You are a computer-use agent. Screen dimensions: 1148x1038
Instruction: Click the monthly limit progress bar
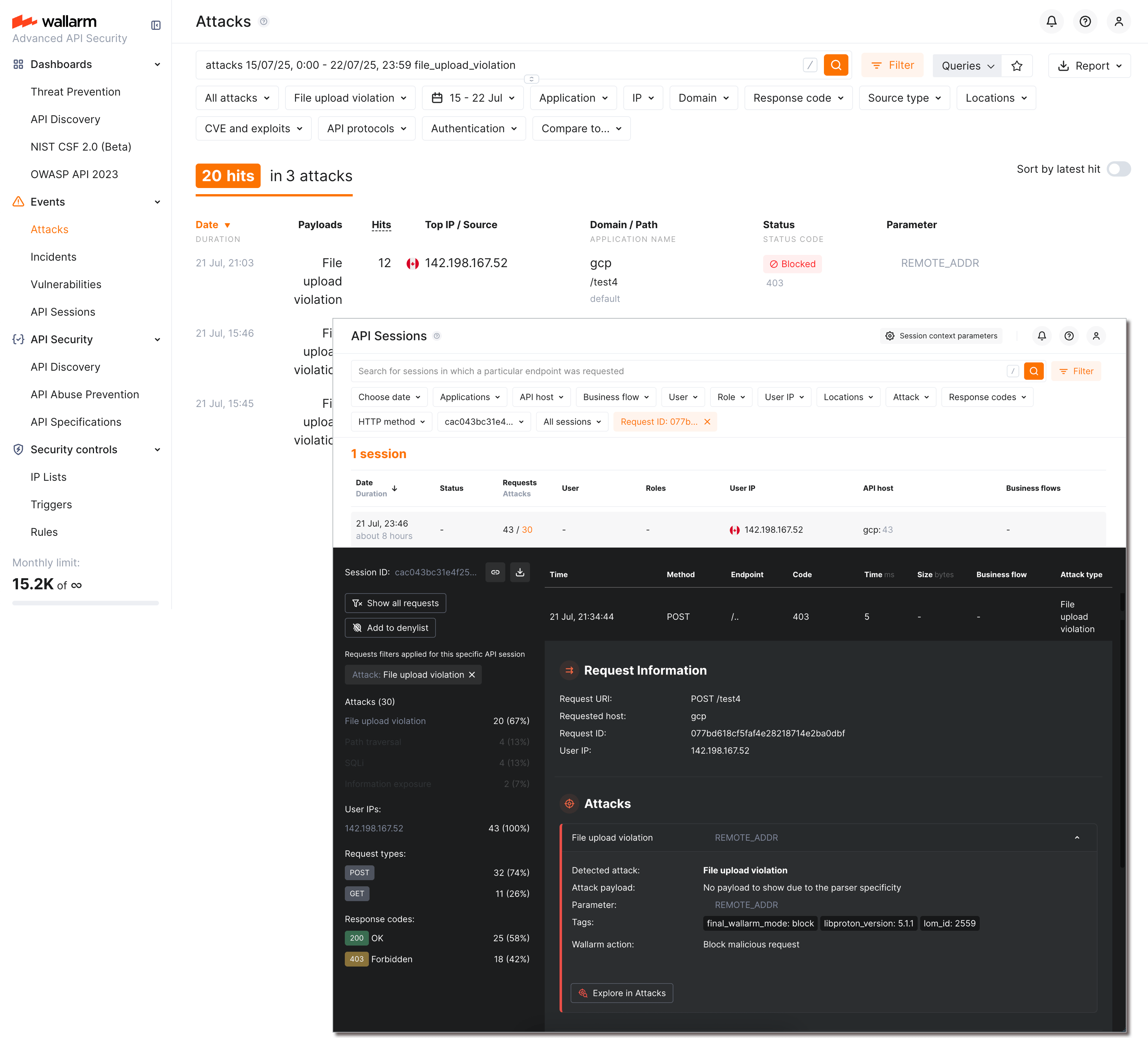tap(86, 603)
